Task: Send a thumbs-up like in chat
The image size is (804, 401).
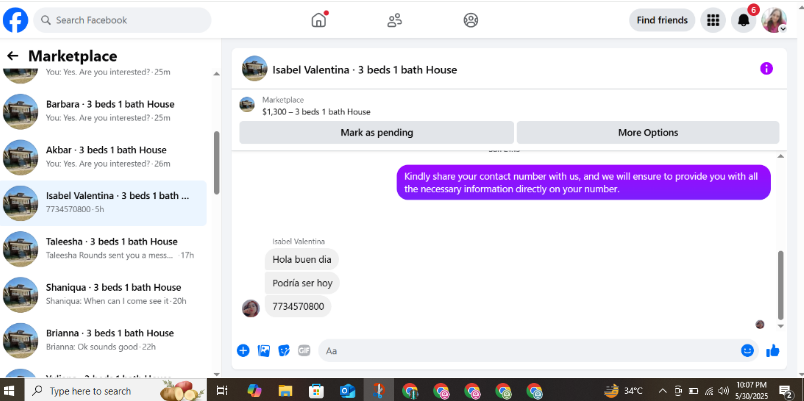Action: click(773, 351)
